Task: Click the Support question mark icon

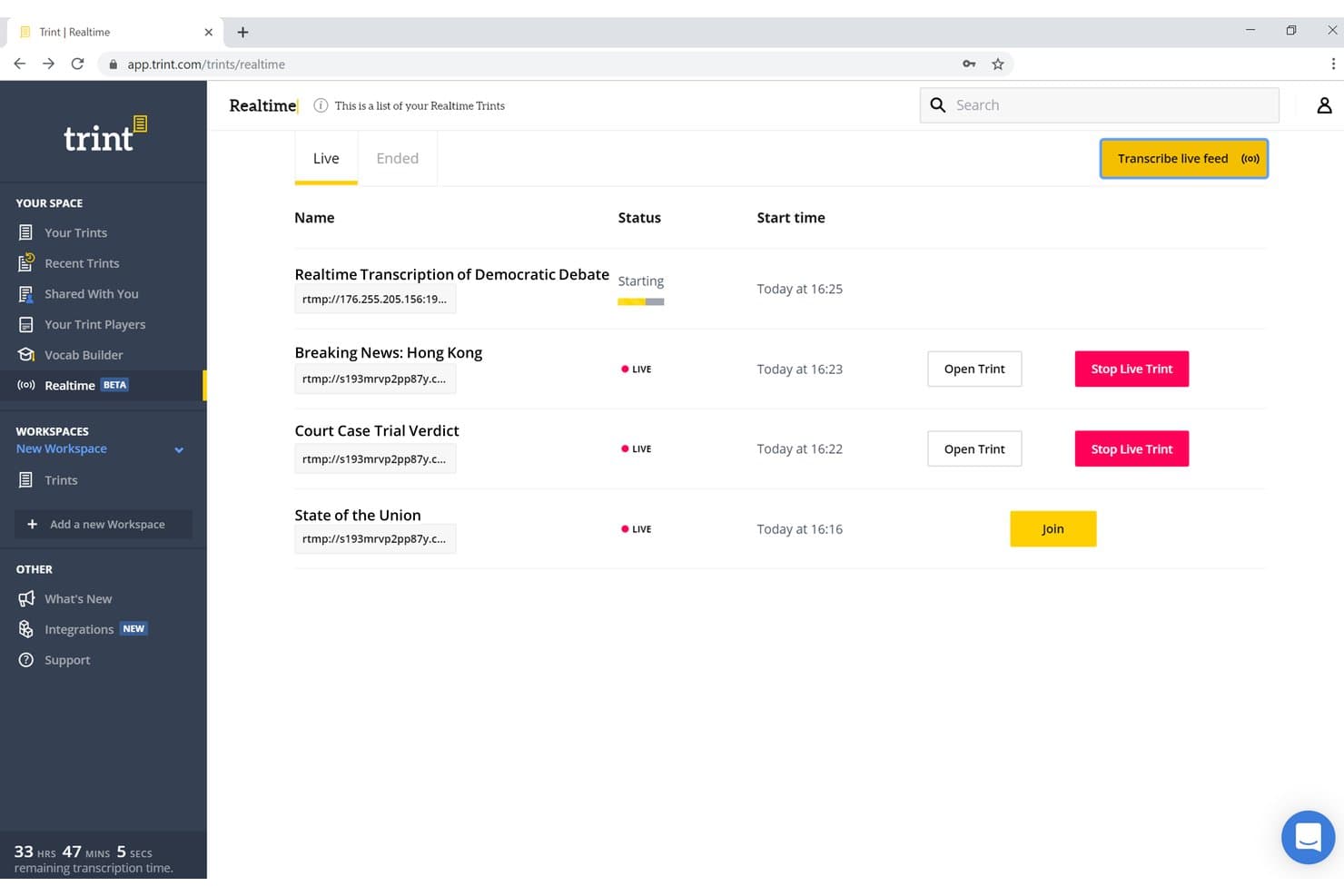Action: [x=25, y=660]
